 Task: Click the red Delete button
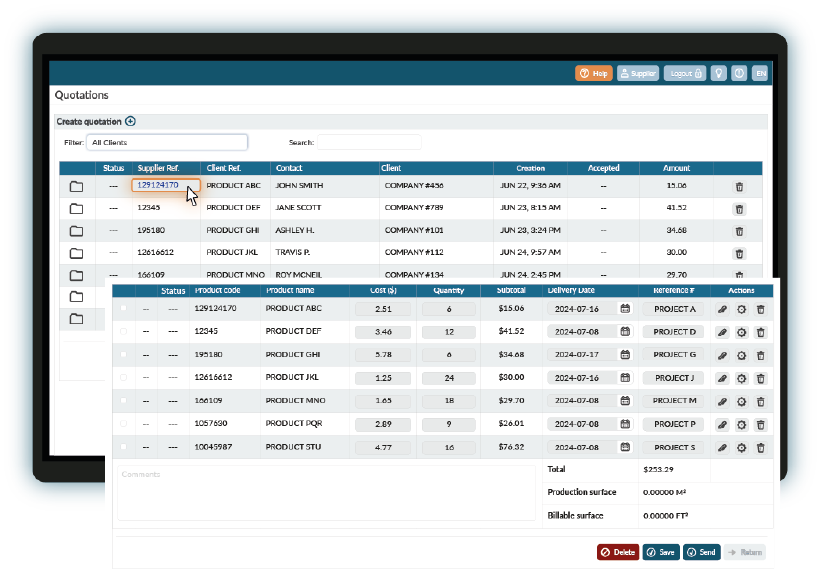(x=618, y=552)
